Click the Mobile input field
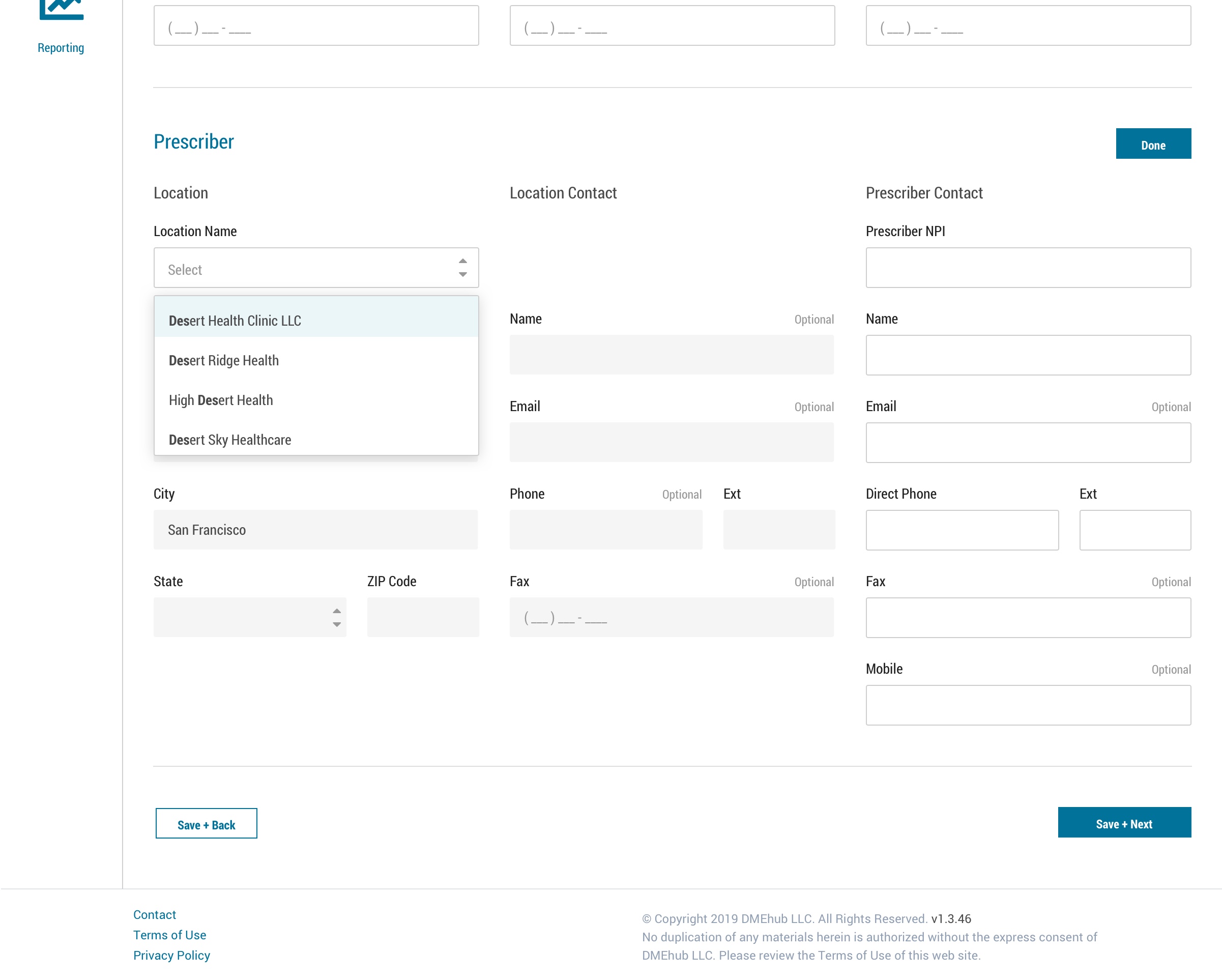Screen dimensions: 1222x980 [x=1028, y=705]
